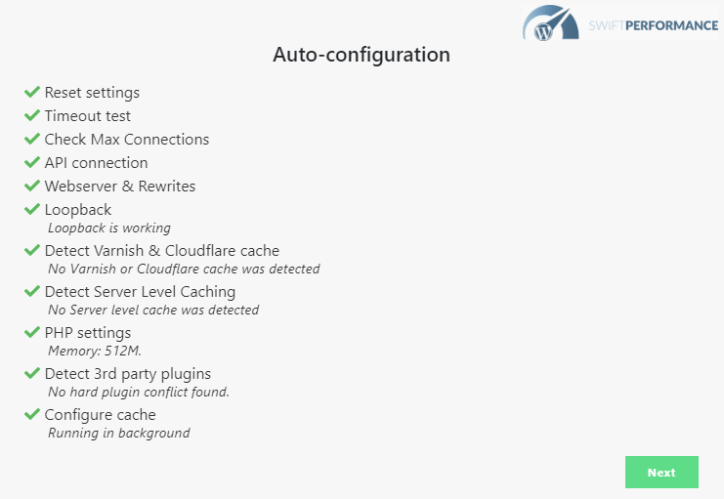Screen dimensions: 724x499
Task: Select the Auto-configuration heading
Action: (x=362, y=55)
